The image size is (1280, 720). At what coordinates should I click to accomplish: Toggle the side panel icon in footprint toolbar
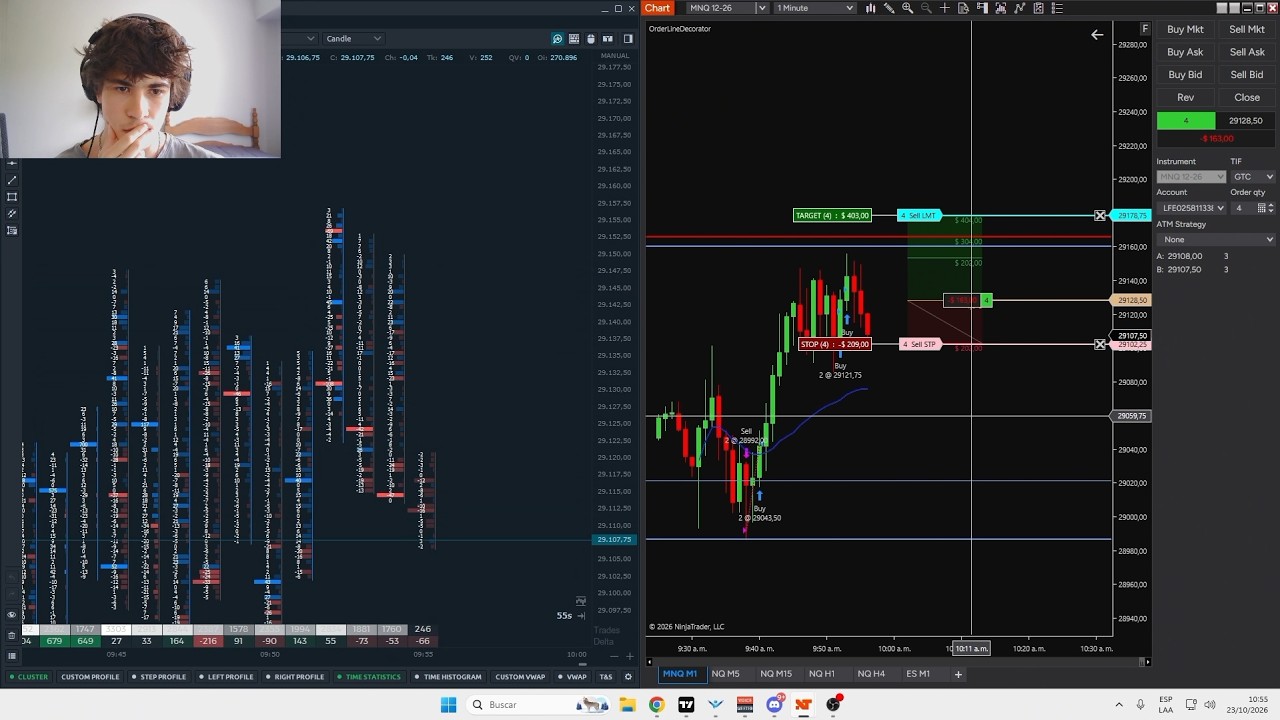point(628,39)
